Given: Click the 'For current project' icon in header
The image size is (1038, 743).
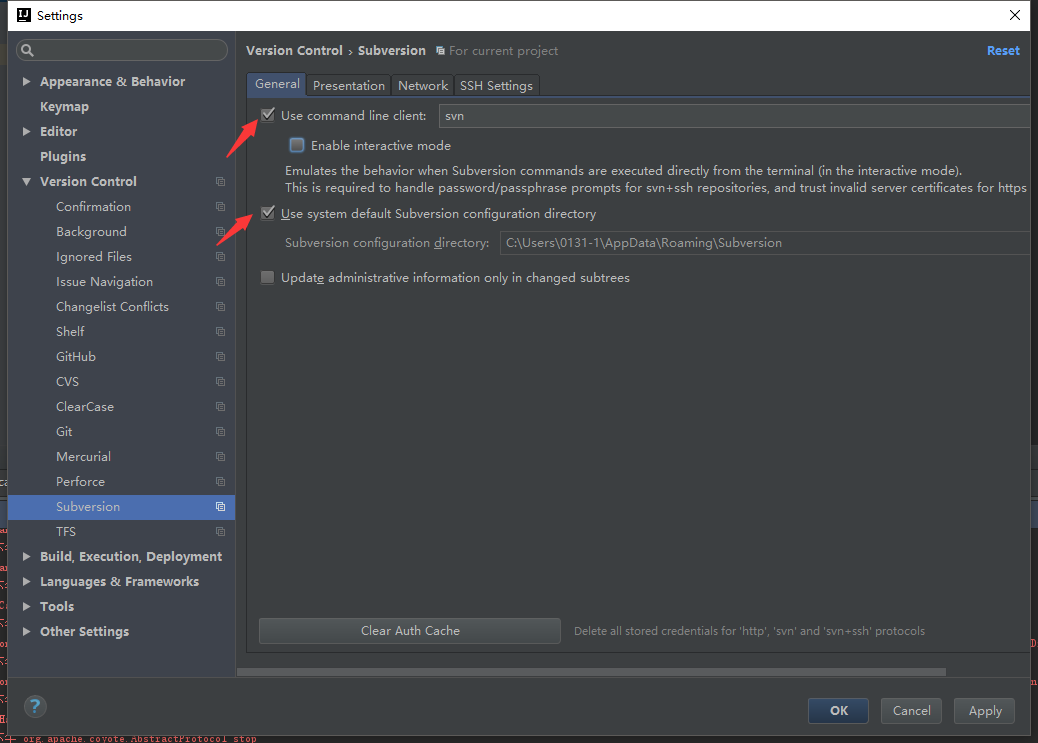Looking at the screenshot, I should coord(440,51).
